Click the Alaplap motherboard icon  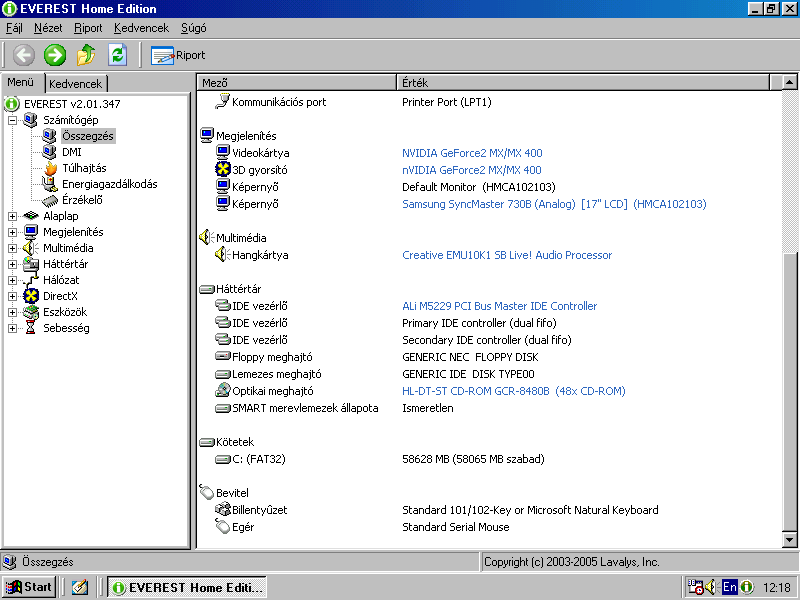[31, 216]
